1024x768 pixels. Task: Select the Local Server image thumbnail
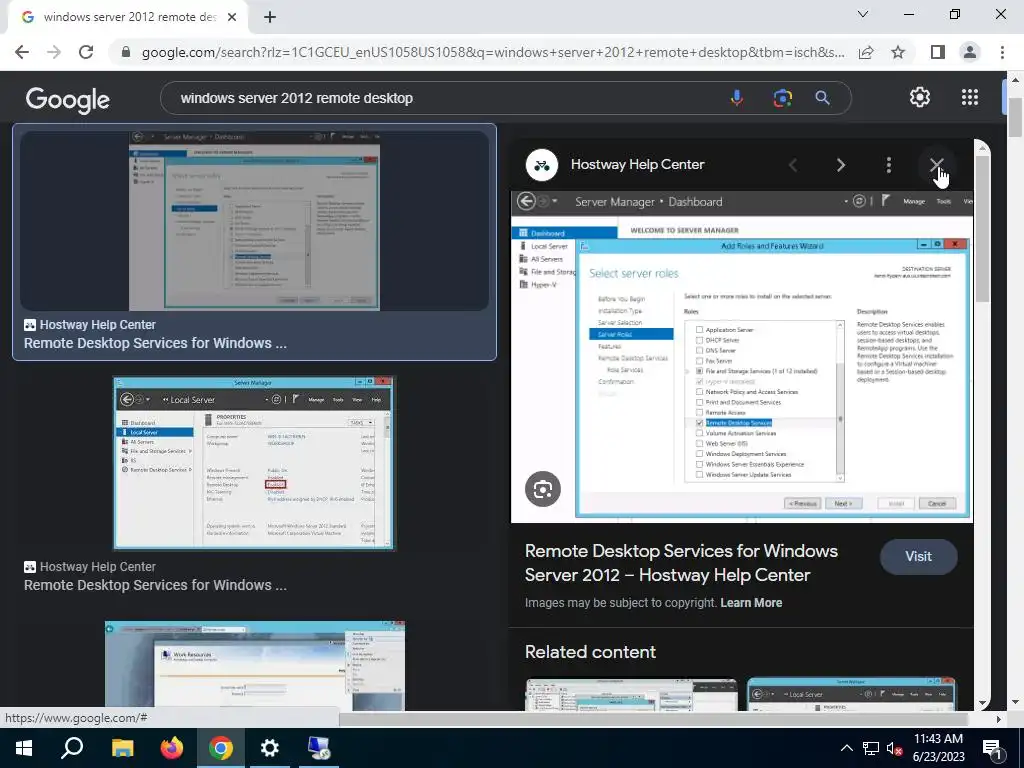click(x=254, y=464)
